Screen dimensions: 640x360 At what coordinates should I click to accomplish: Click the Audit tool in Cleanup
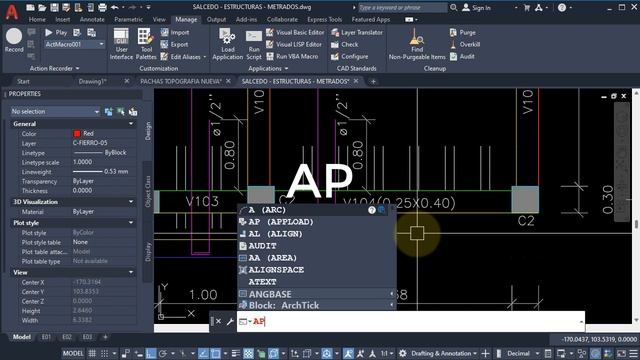pyautogui.click(x=462, y=56)
